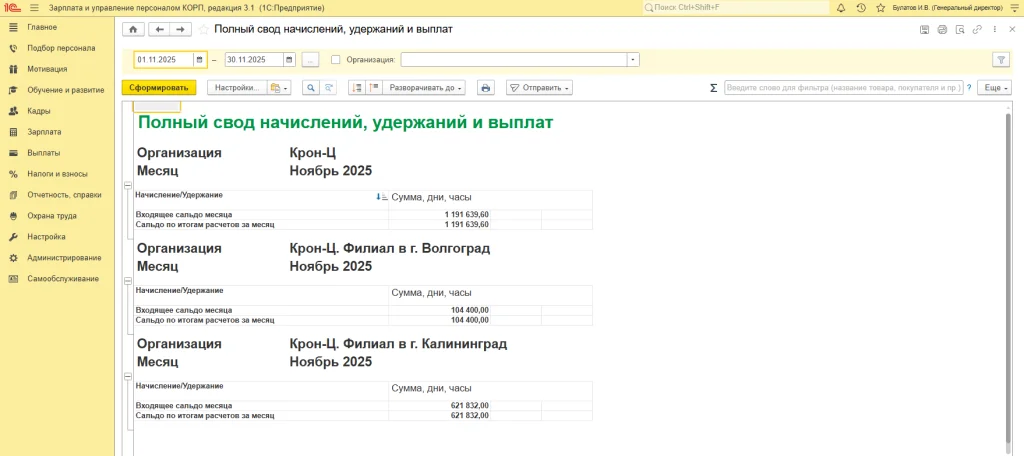The image size is (1024, 456).
Task: Open Администрирование section
Action: click(64, 257)
